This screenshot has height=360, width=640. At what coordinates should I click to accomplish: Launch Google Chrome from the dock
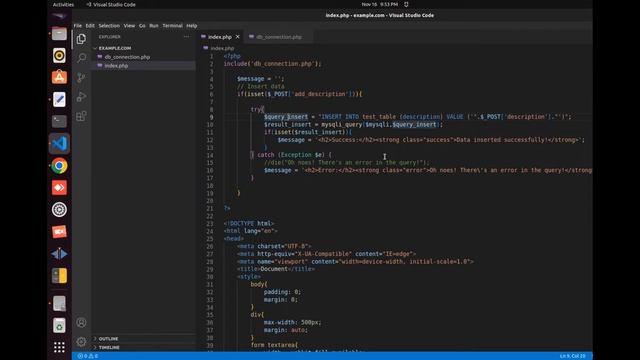tap(59, 166)
